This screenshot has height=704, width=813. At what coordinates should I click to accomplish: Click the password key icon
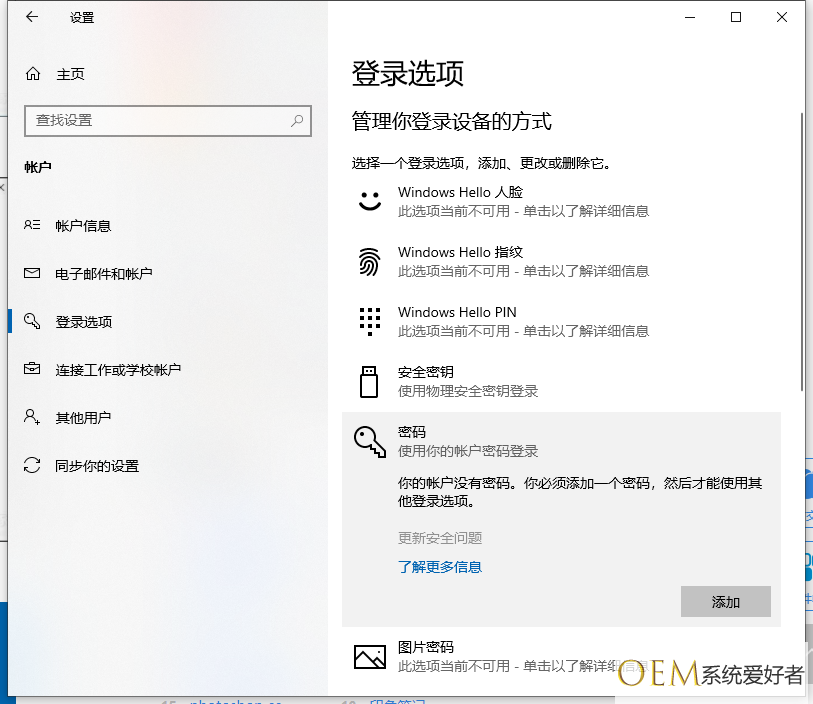tap(370, 441)
